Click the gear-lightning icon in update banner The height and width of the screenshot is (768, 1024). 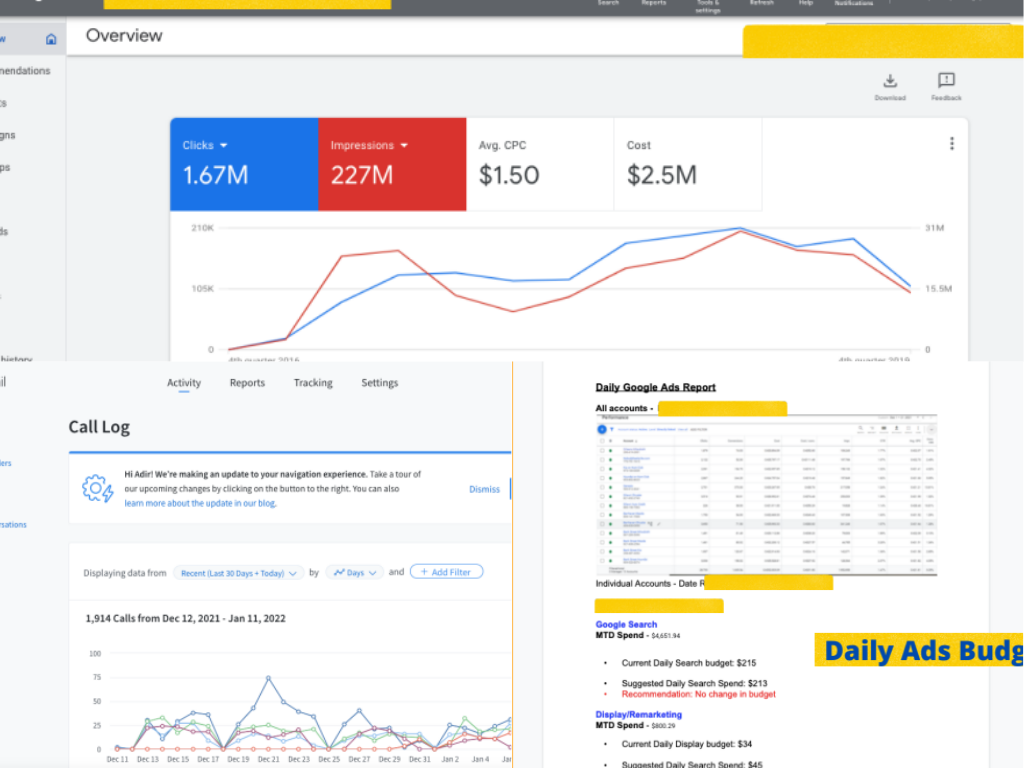97,488
